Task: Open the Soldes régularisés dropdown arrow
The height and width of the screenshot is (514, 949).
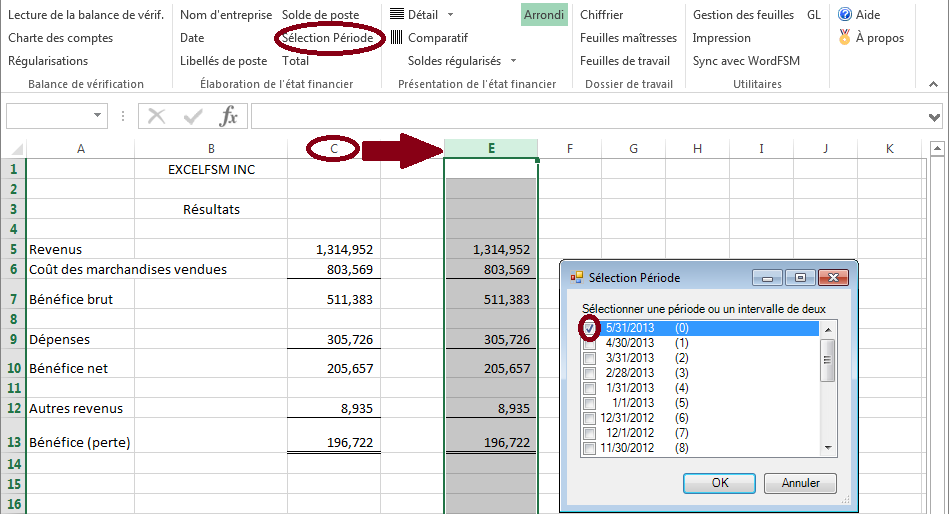Action: 513,61
